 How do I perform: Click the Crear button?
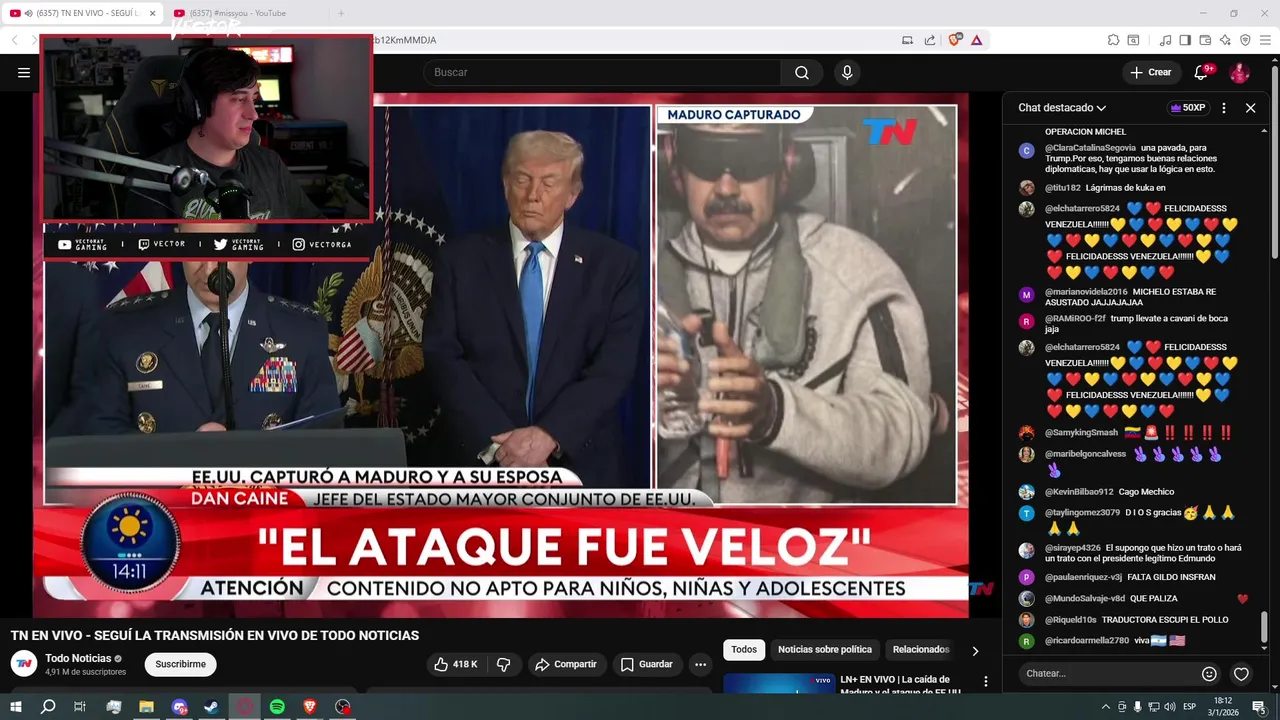(1151, 72)
